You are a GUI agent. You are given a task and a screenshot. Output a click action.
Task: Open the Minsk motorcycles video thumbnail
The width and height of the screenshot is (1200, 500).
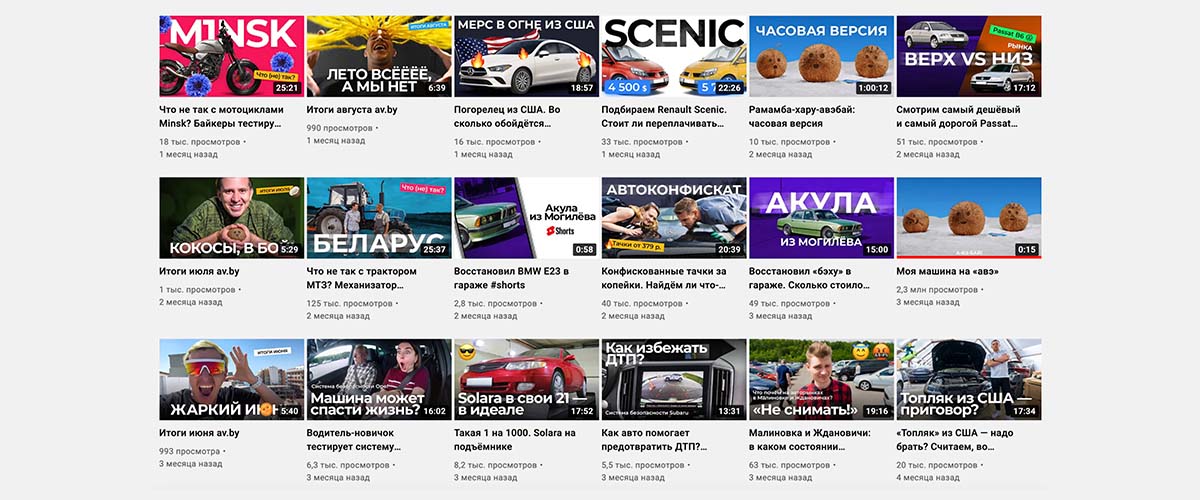coord(231,56)
